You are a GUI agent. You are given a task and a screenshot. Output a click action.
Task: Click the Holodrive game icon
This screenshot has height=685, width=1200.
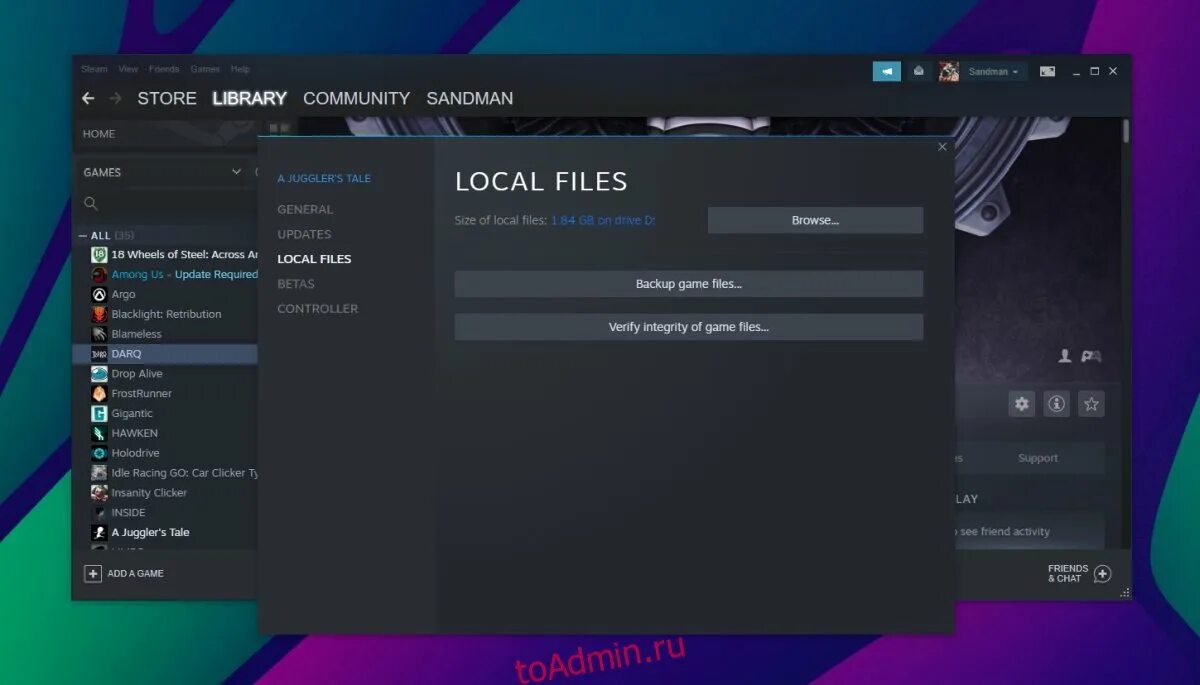[99, 453]
